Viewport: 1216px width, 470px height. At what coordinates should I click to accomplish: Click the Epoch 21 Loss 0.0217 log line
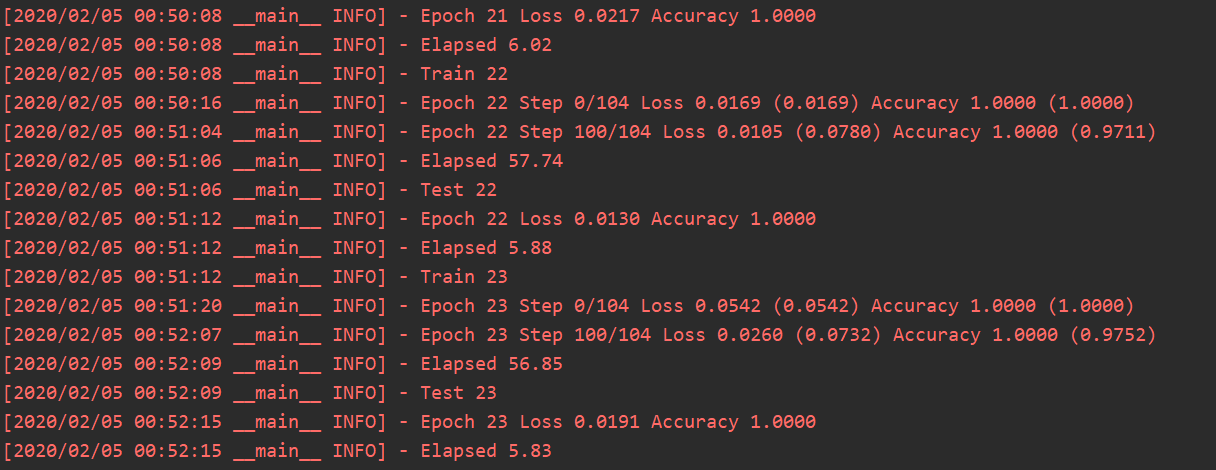click(x=617, y=16)
